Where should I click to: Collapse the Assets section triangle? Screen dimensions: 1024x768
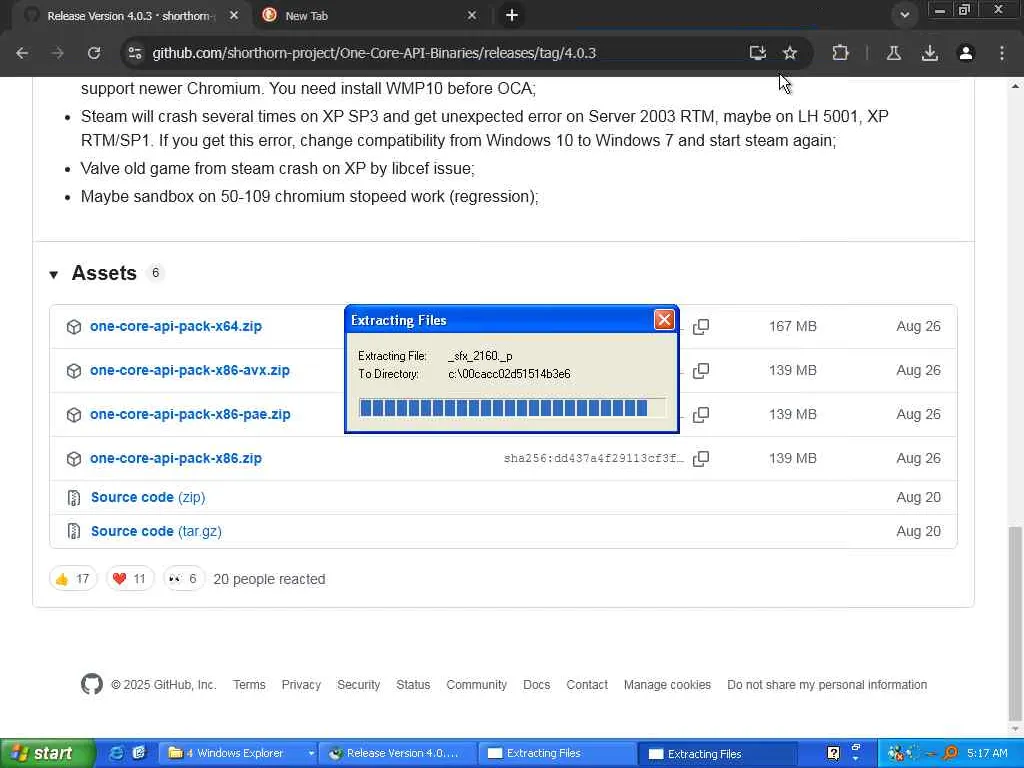point(54,274)
